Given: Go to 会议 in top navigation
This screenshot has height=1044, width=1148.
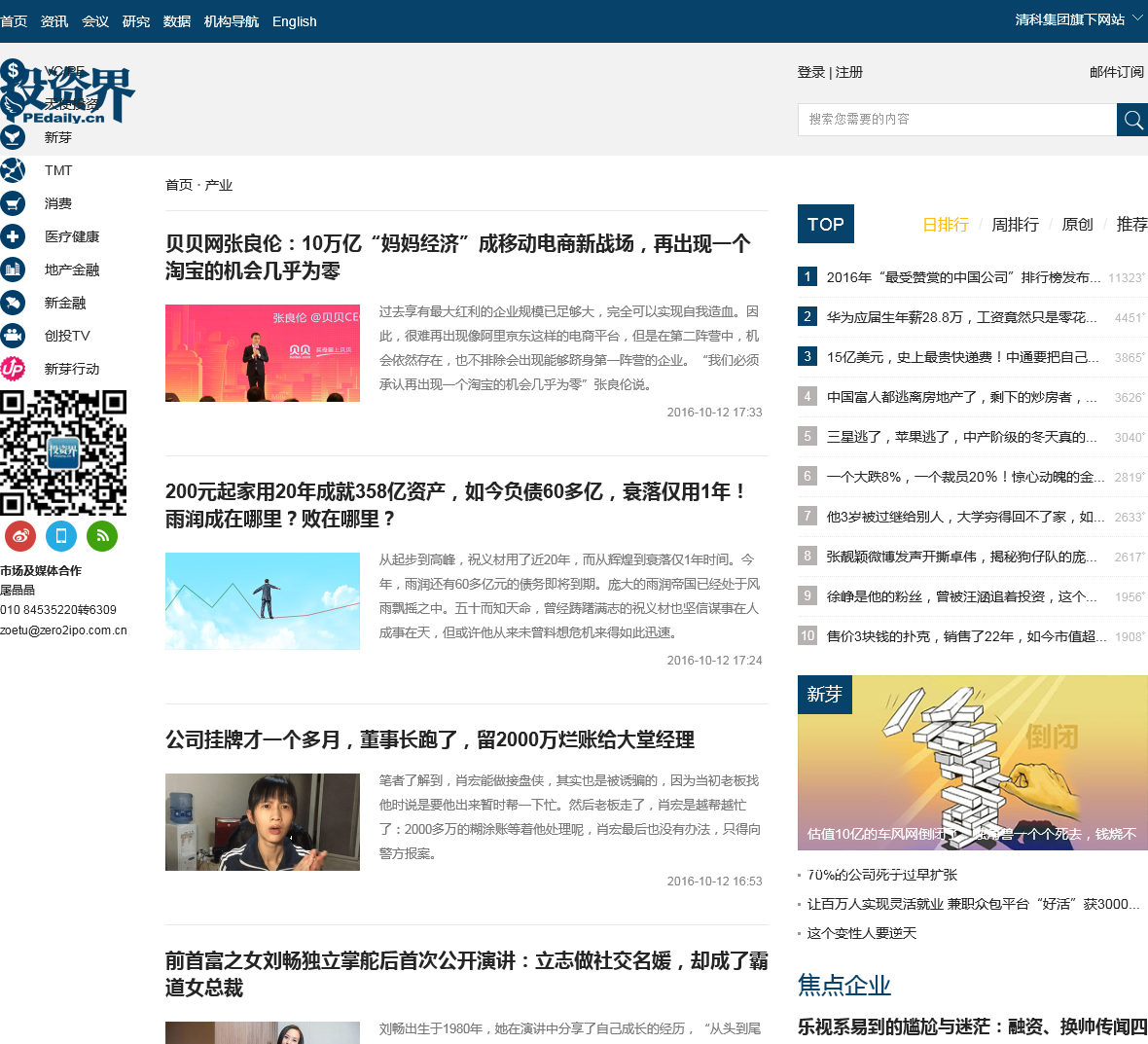Looking at the screenshot, I should [x=95, y=21].
